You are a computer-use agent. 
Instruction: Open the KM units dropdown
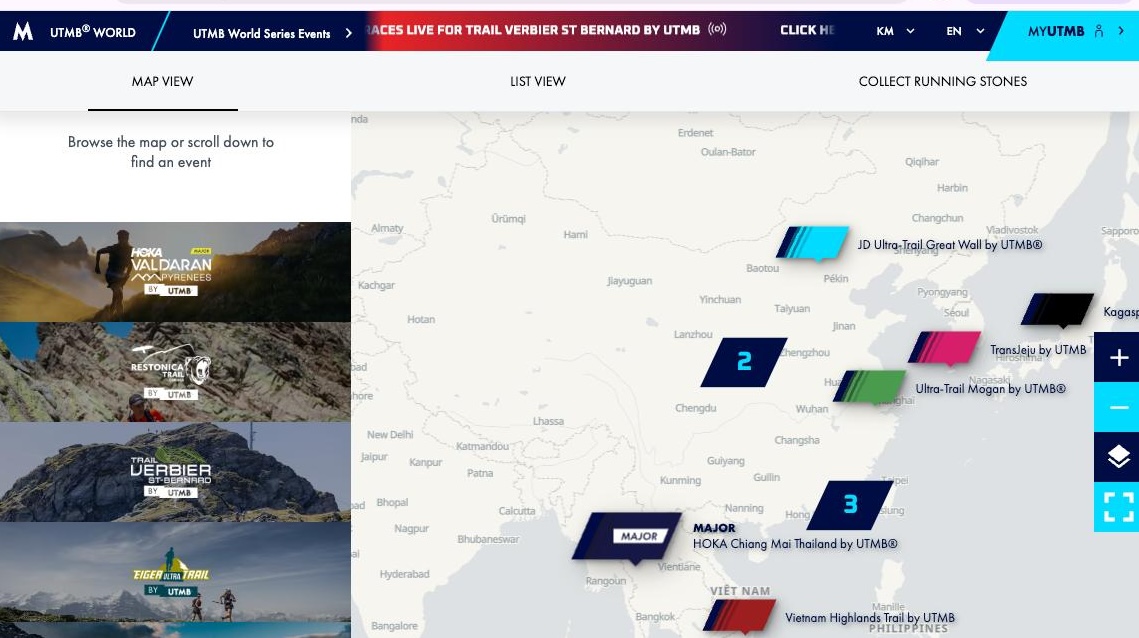pyautogui.click(x=895, y=31)
